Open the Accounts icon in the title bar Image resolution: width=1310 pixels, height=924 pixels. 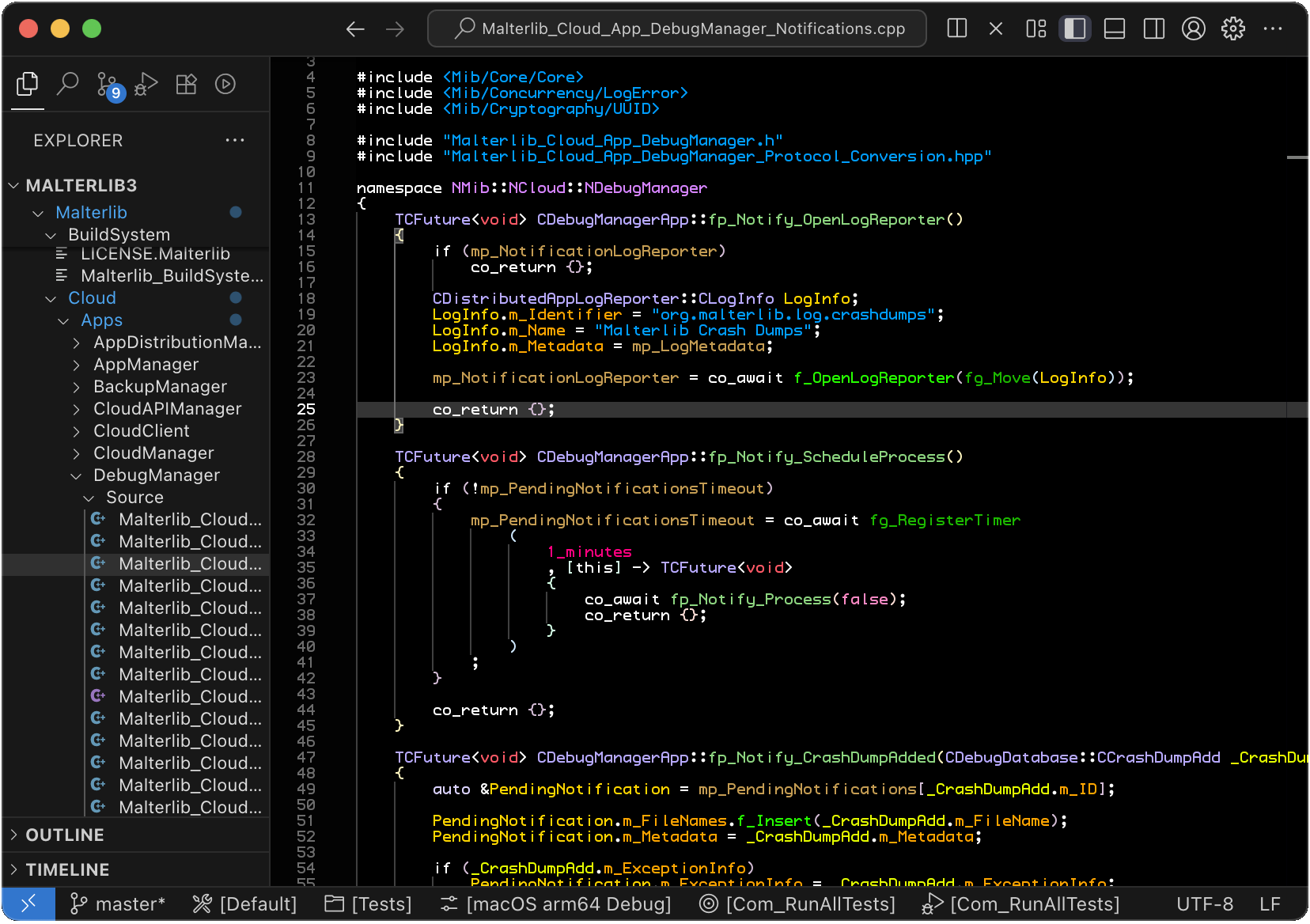point(1194,28)
